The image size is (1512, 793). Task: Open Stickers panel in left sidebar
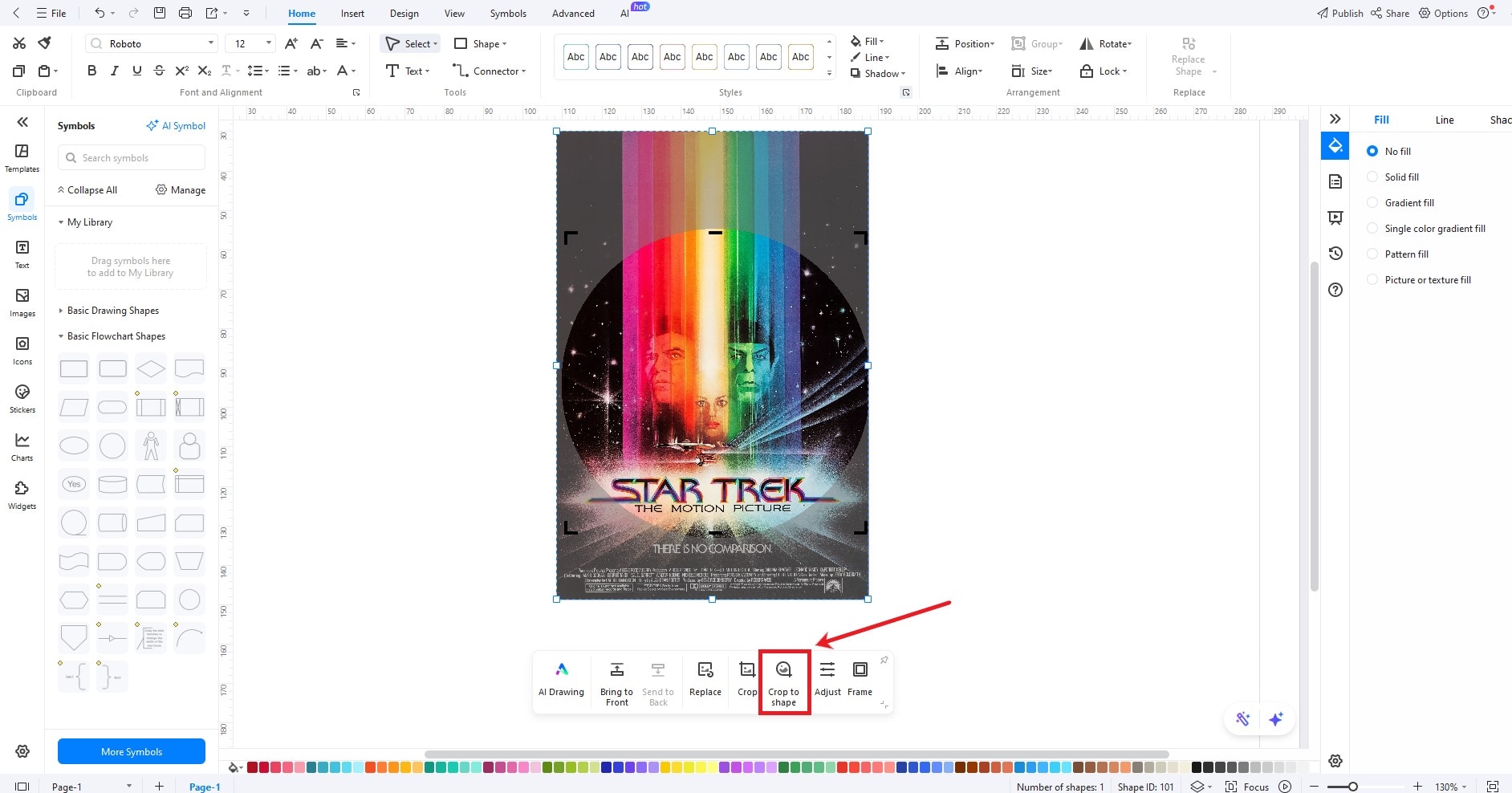point(22,399)
